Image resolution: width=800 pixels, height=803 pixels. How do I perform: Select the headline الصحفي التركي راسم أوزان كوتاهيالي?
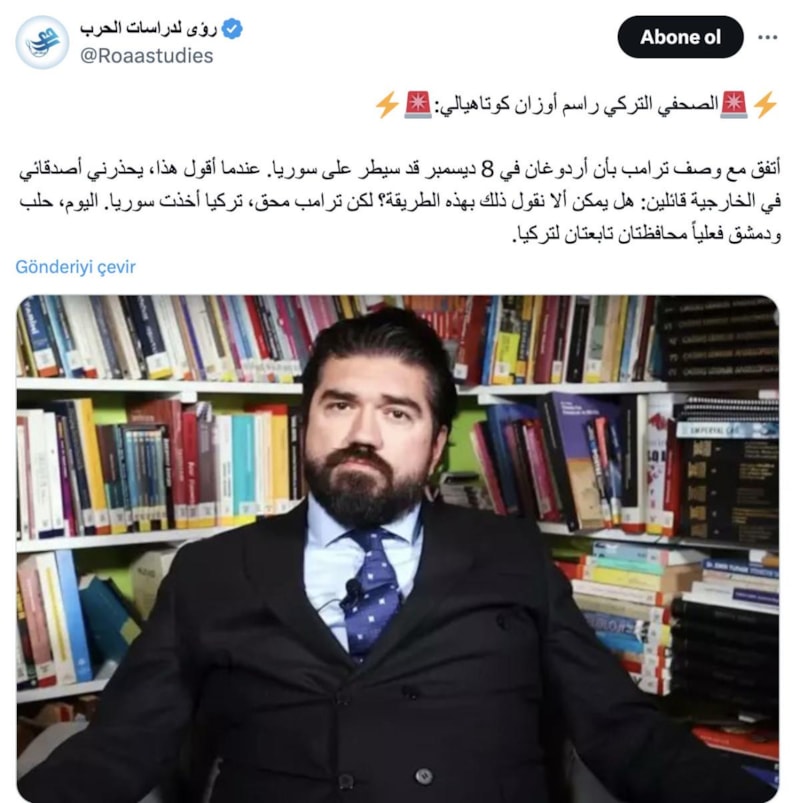click(576, 105)
